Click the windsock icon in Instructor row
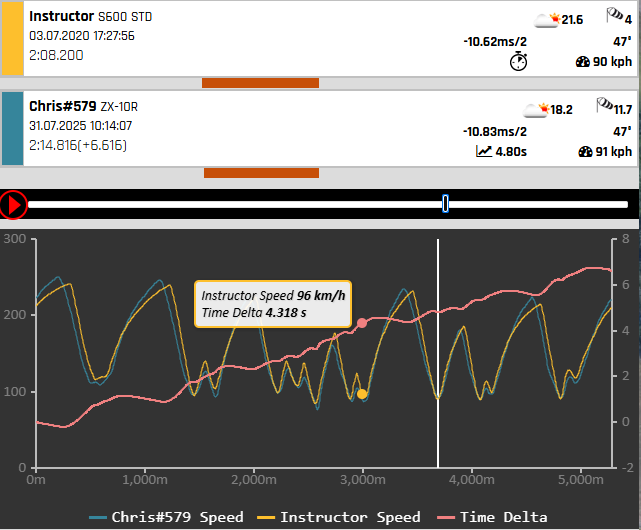Viewport: 641px width, 530px height. [615, 16]
